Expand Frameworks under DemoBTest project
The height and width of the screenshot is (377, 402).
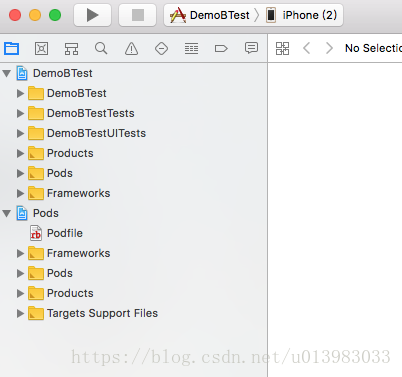click(20, 193)
